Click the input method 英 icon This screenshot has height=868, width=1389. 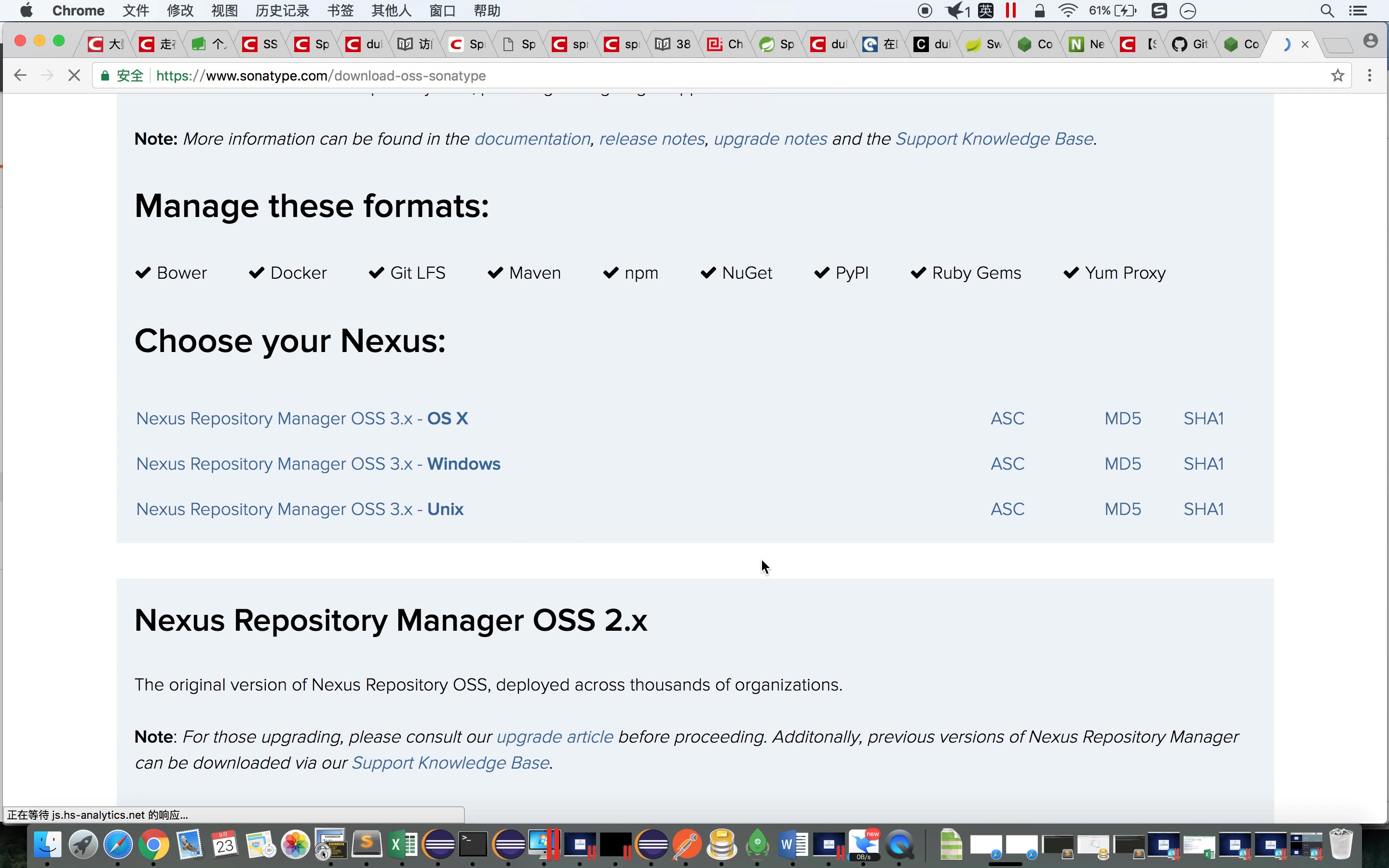985,10
